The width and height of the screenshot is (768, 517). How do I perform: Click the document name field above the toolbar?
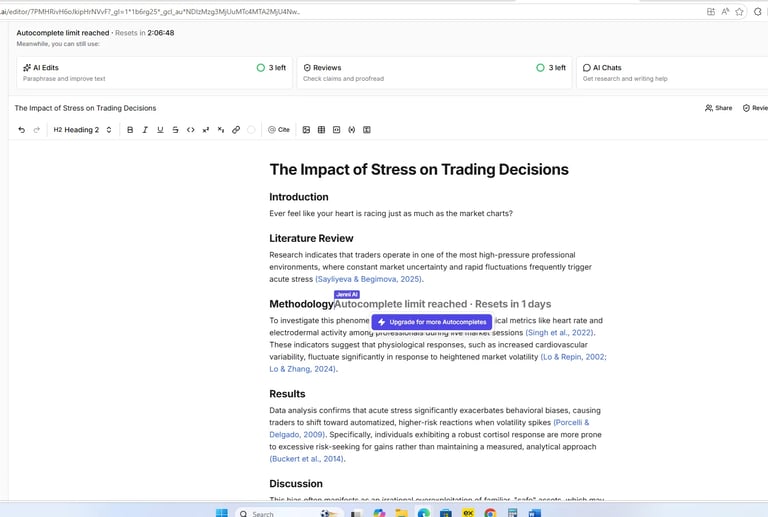pos(85,108)
